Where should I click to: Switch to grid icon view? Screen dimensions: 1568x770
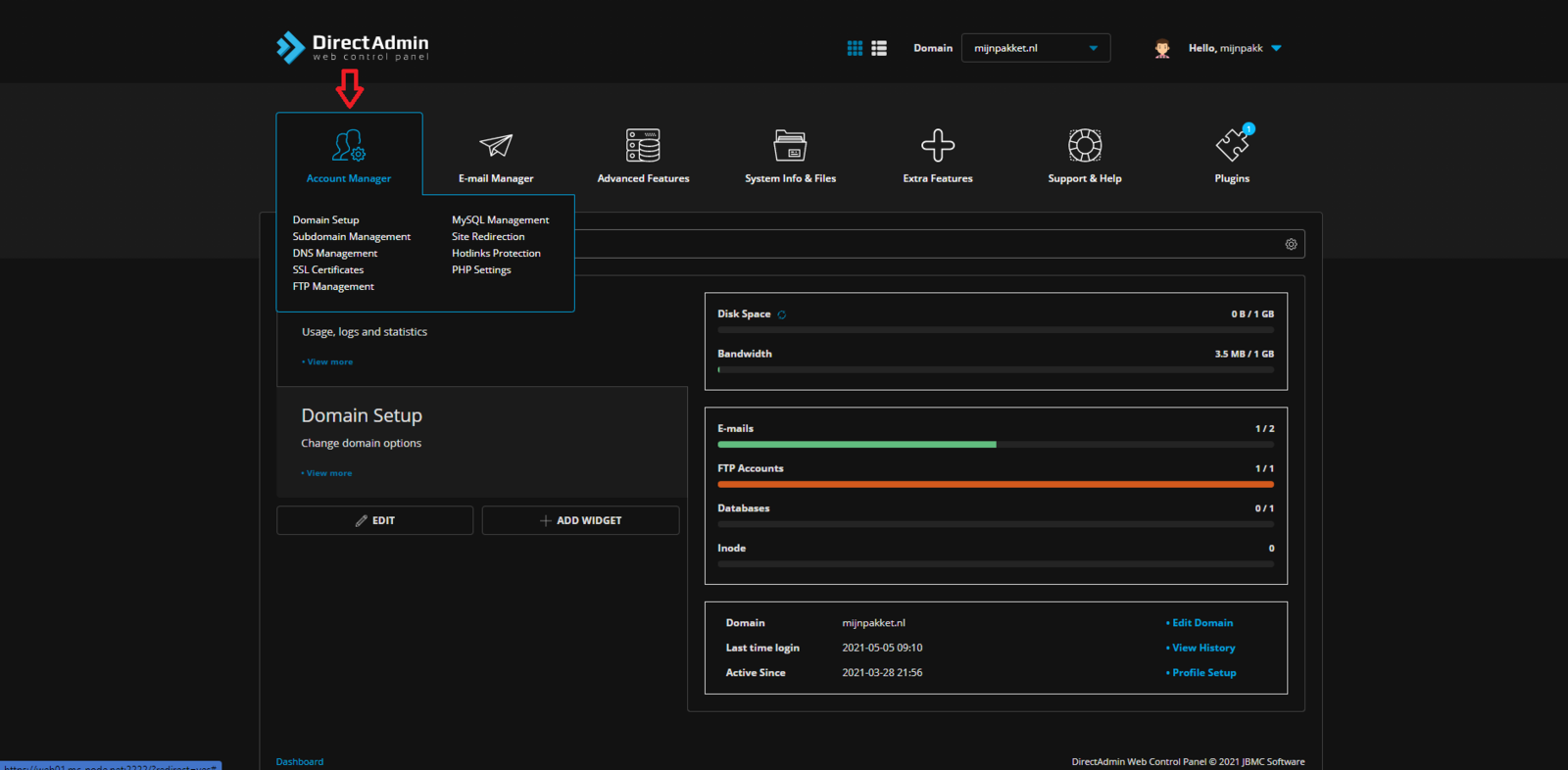855,48
